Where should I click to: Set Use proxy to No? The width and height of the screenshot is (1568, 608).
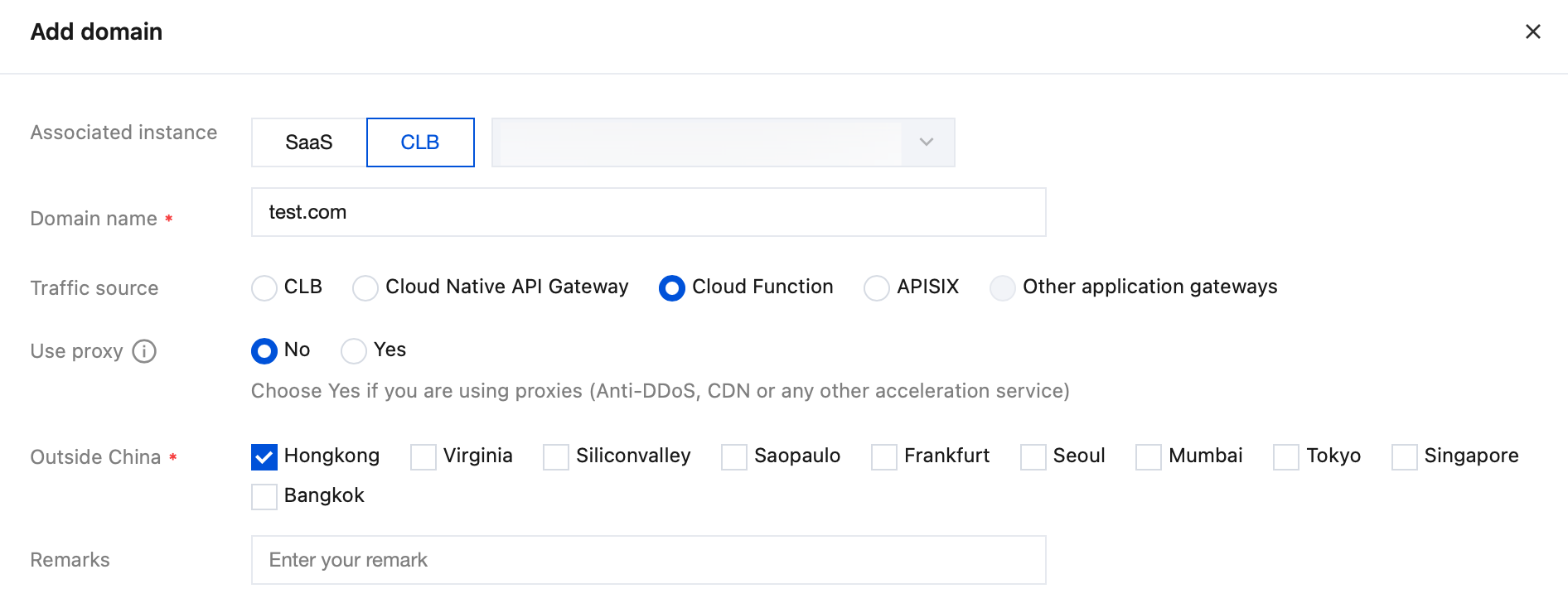264,351
